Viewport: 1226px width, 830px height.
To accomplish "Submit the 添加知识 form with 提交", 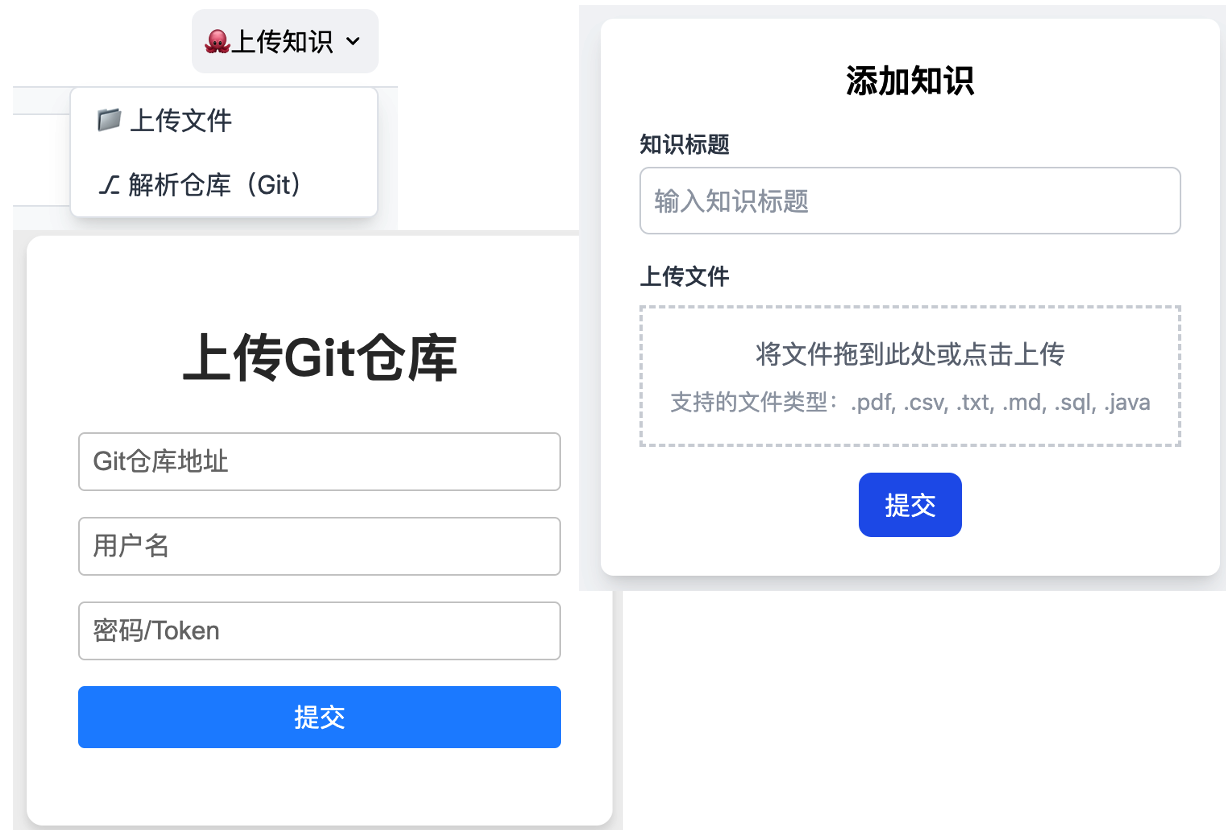I will 910,505.
